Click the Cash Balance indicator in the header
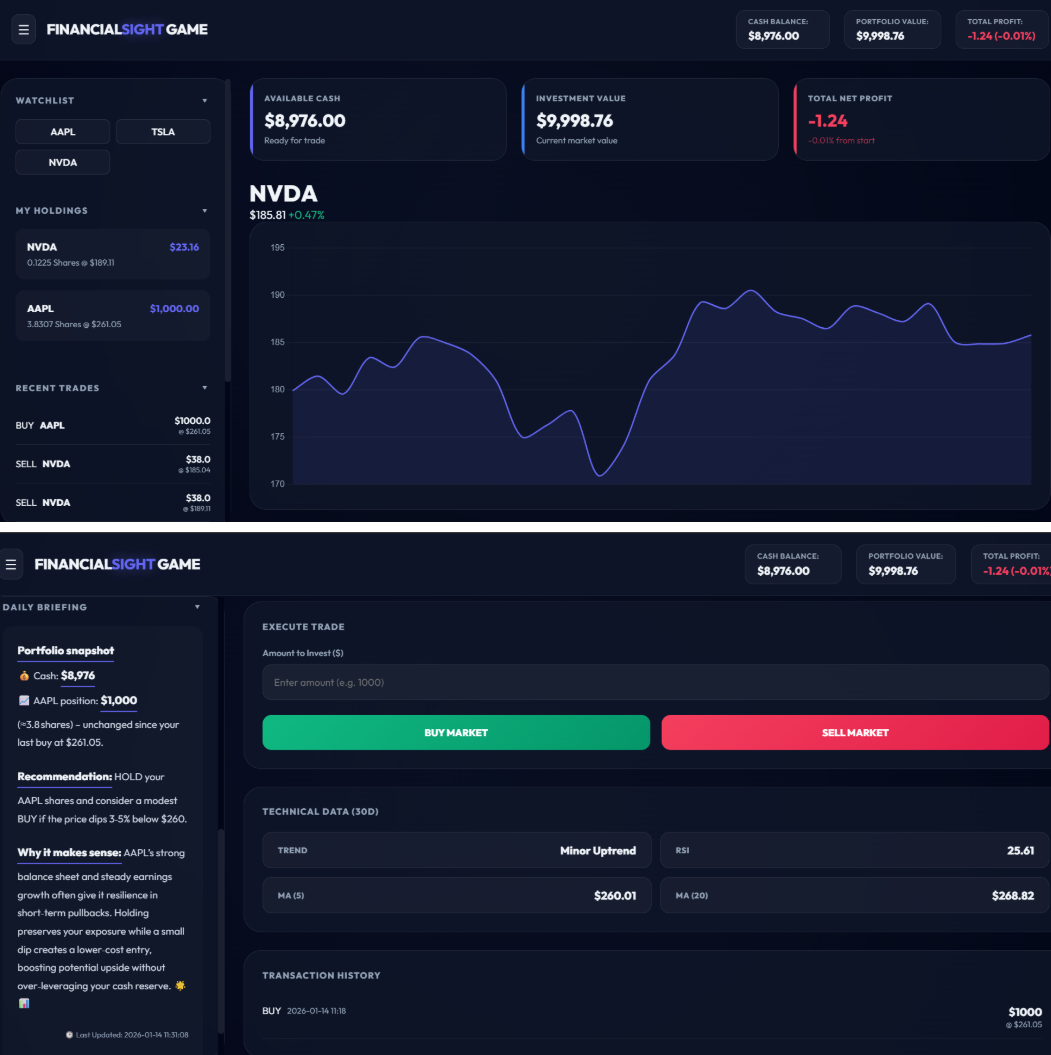This screenshot has height=1055, width=1051. tap(782, 29)
